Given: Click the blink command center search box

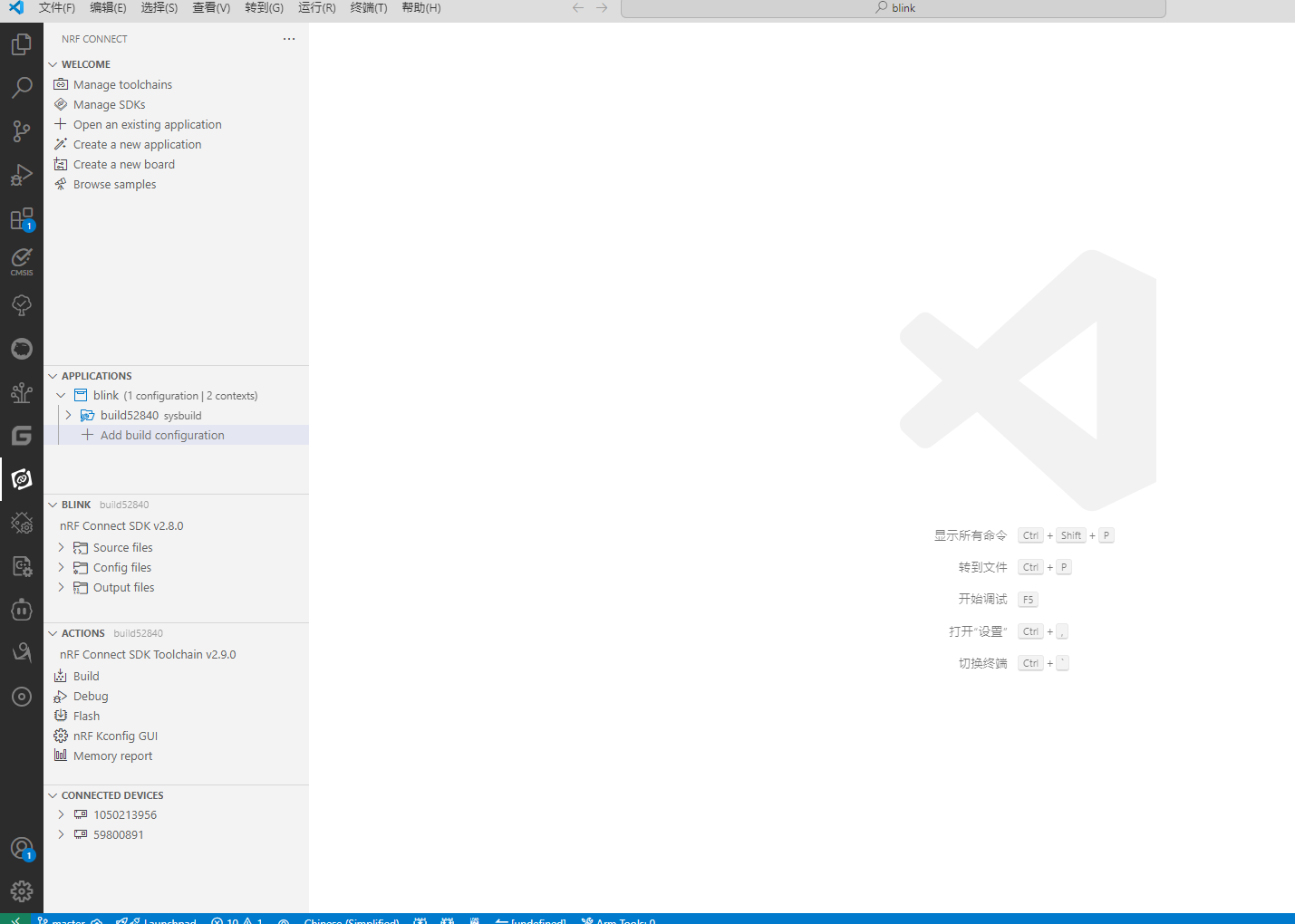Looking at the screenshot, I should pyautogui.click(x=894, y=8).
